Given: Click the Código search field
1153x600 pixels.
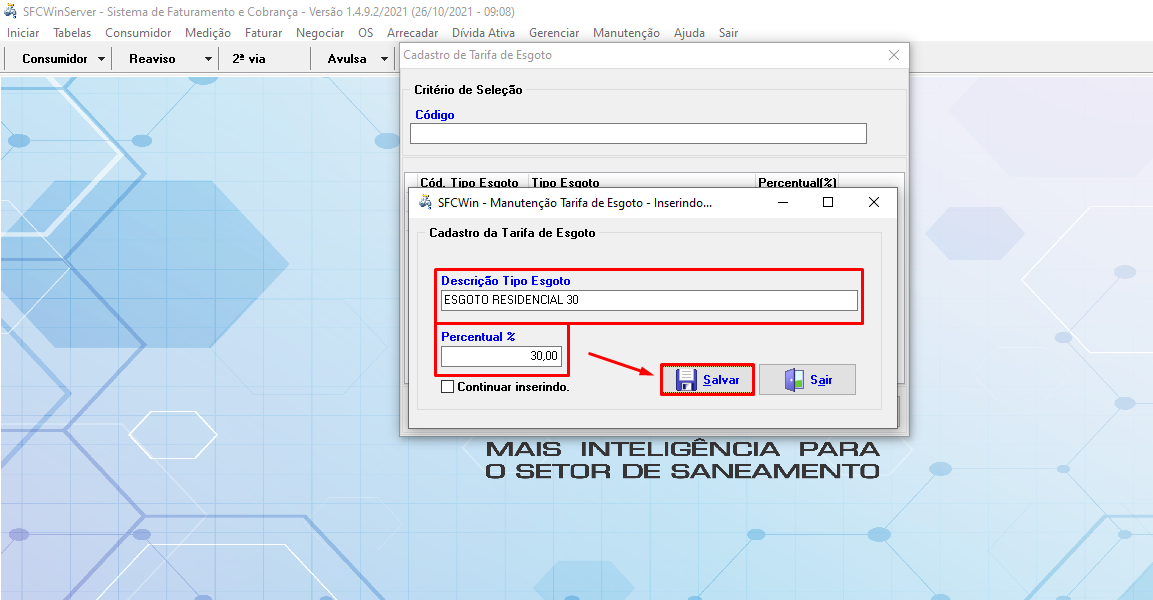Looking at the screenshot, I should [x=638, y=134].
